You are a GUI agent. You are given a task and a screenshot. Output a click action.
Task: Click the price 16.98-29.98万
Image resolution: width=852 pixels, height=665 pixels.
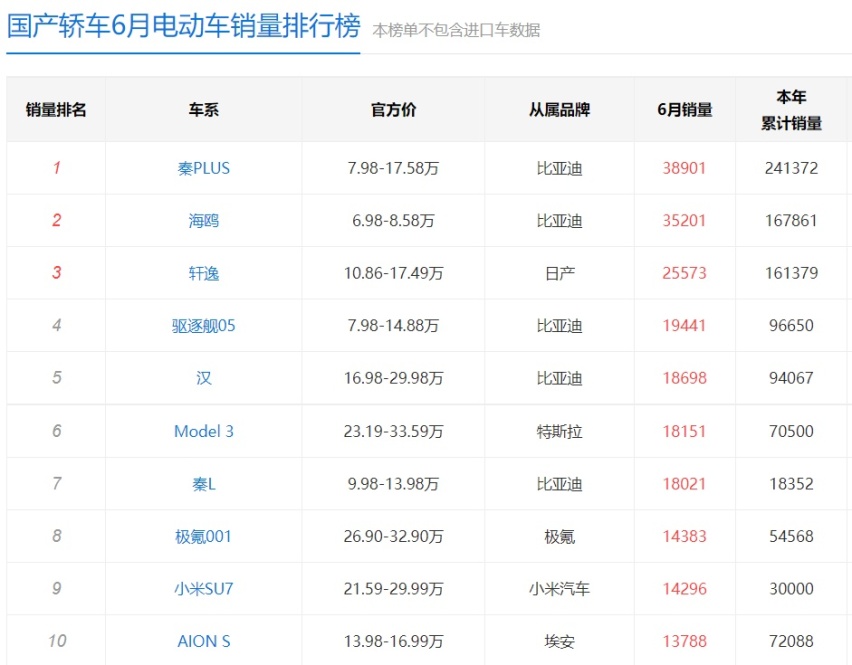[x=393, y=378]
